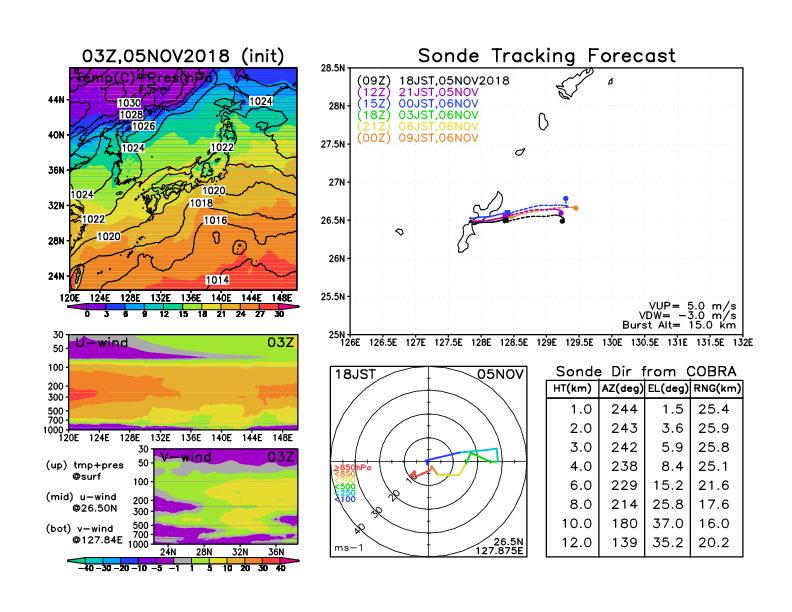Click elevation value 3.6 in the 2.0 km row
792x612 pixels.
click(x=672, y=428)
